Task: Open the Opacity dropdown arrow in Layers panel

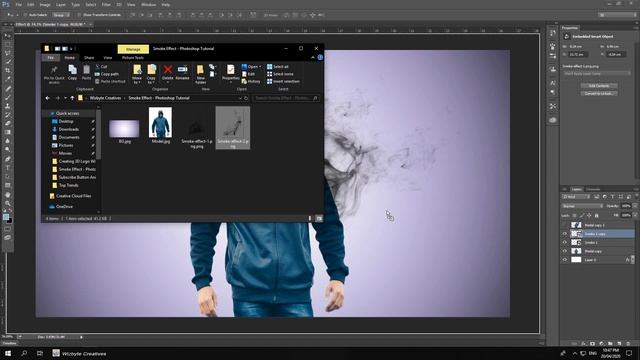Action: click(x=635, y=206)
